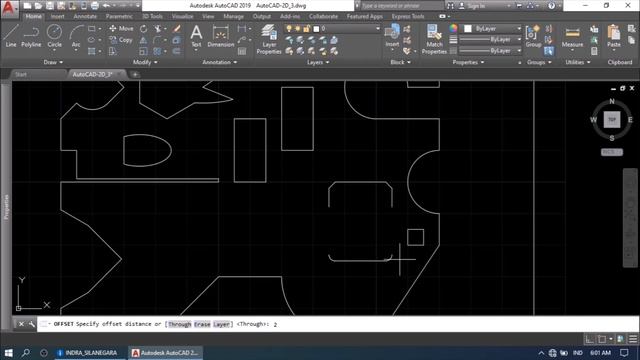This screenshot has width=640, height=360.
Task: Click Undo arrow in quick access toolbar
Action: pyautogui.click(x=106, y=6)
